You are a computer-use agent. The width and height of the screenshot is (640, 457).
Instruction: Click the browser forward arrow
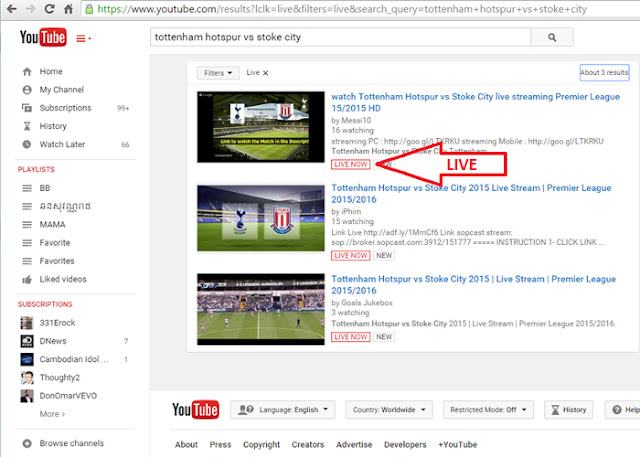coord(31,9)
